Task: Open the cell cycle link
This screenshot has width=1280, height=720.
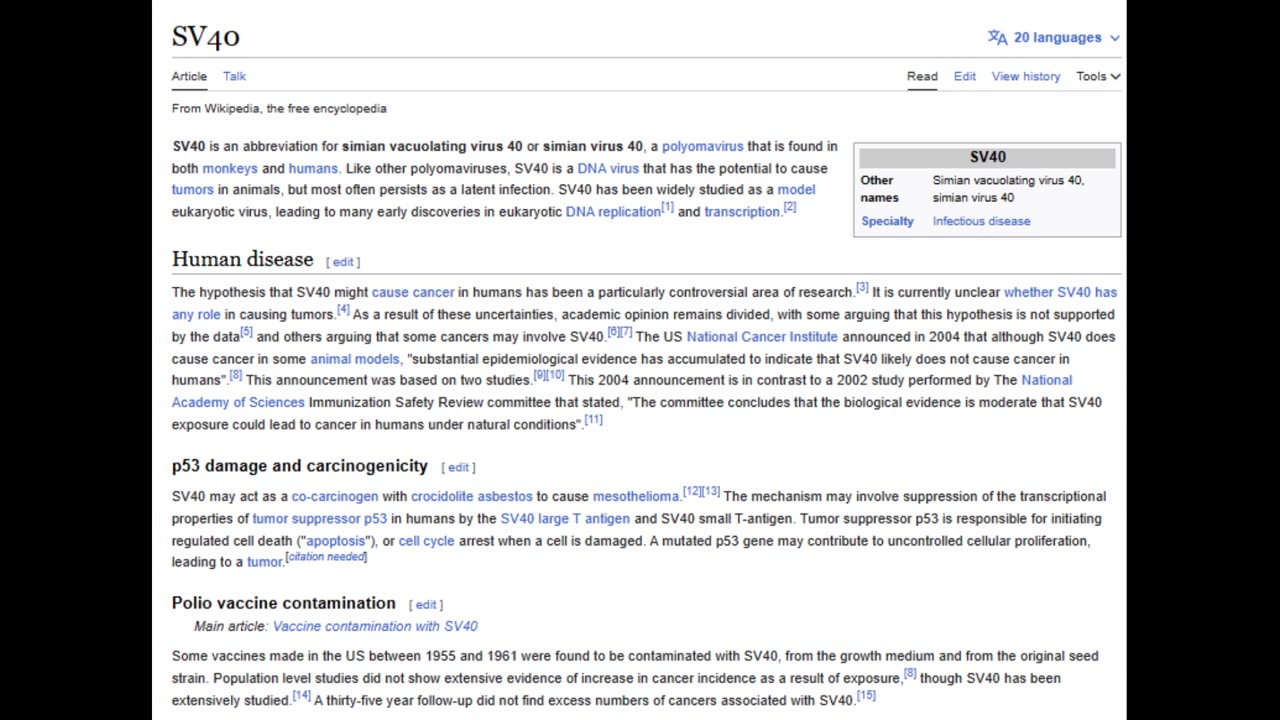Action: (x=426, y=540)
